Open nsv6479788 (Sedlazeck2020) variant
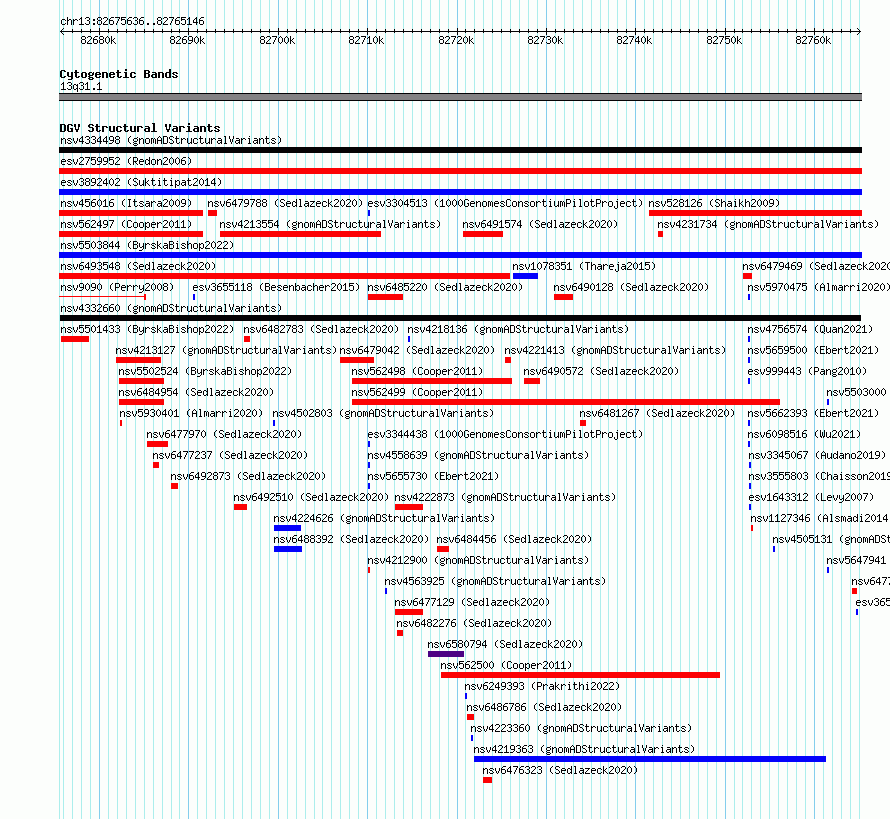 pyautogui.click(x=285, y=203)
